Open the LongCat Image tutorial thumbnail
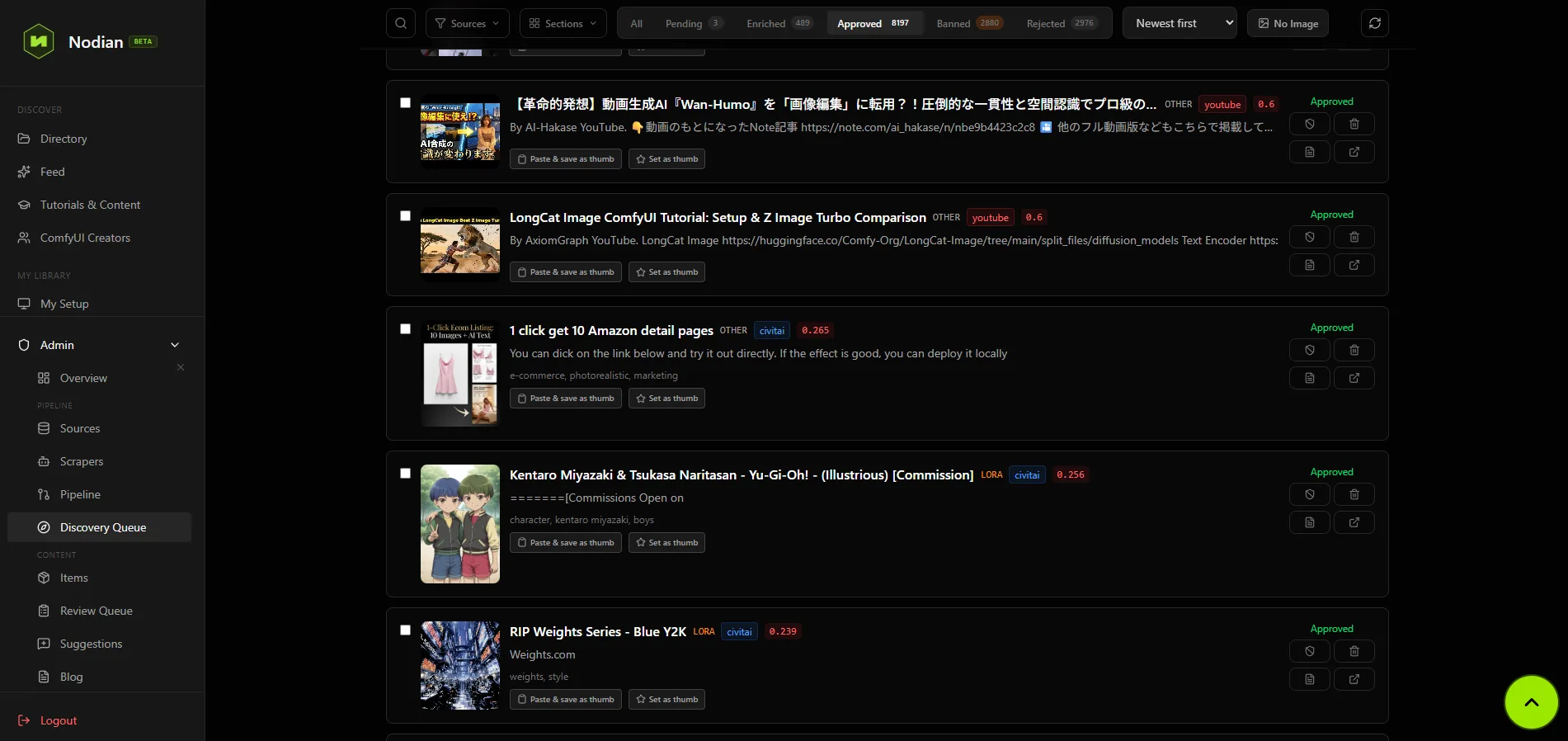This screenshot has height=741, width=1568. pos(460,244)
